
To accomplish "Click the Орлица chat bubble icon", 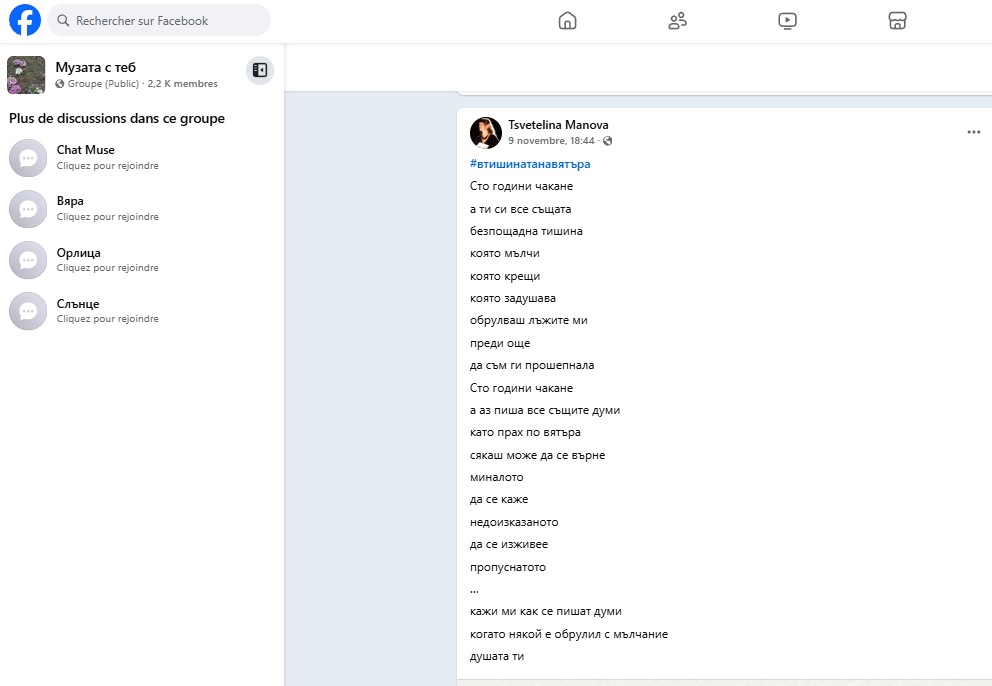I will (x=28, y=260).
